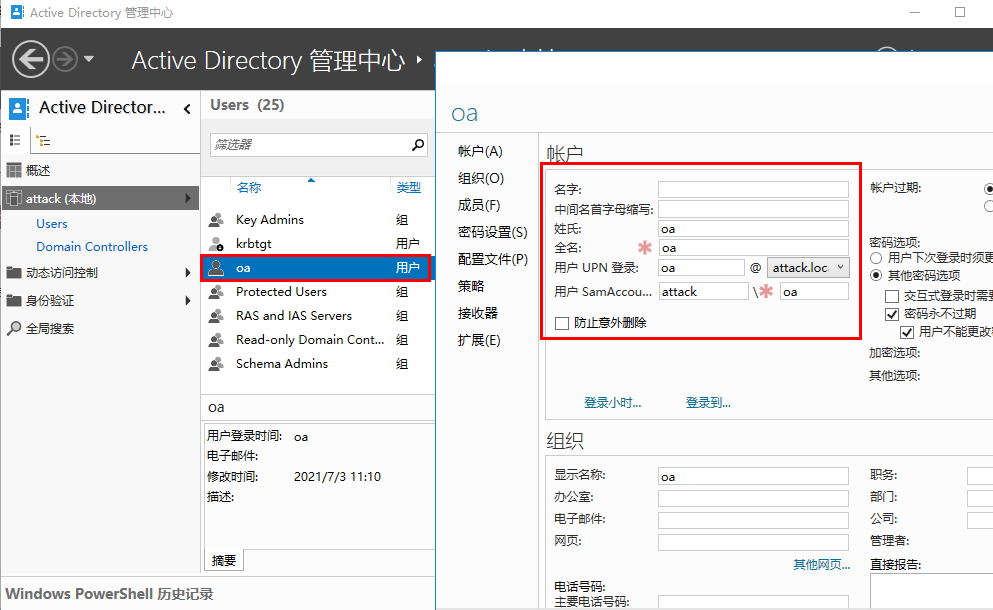Viewport: 993px width, 610px height.
Task: Click the 用户 UPN 登录 name field
Action: pyautogui.click(x=701, y=268)
